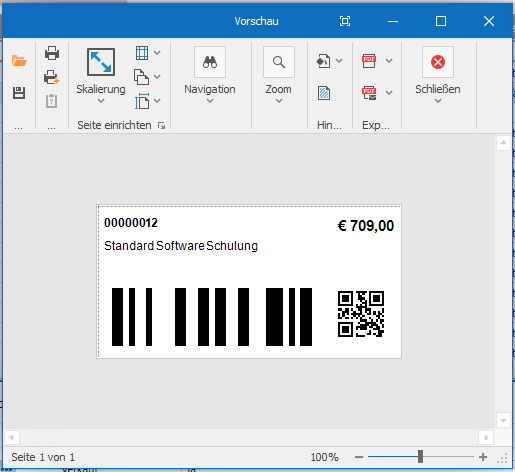This screenshot has width=515, height=472.
Task: Click the QR code on the label
Action: pos(361,314)
